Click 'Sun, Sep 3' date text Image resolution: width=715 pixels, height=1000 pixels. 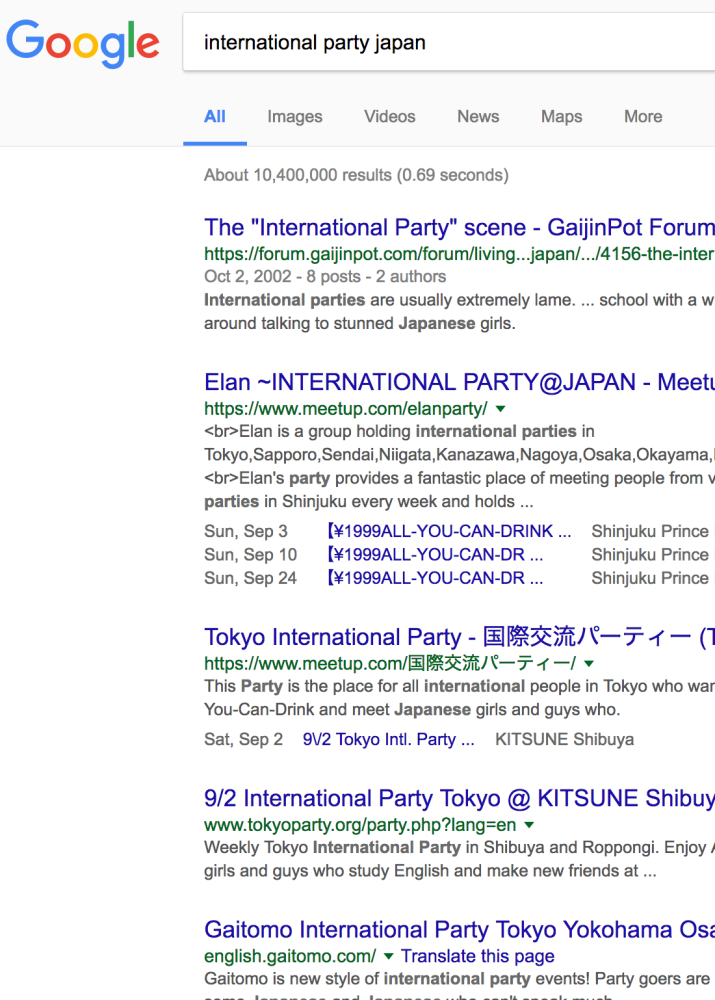point(246,531)
